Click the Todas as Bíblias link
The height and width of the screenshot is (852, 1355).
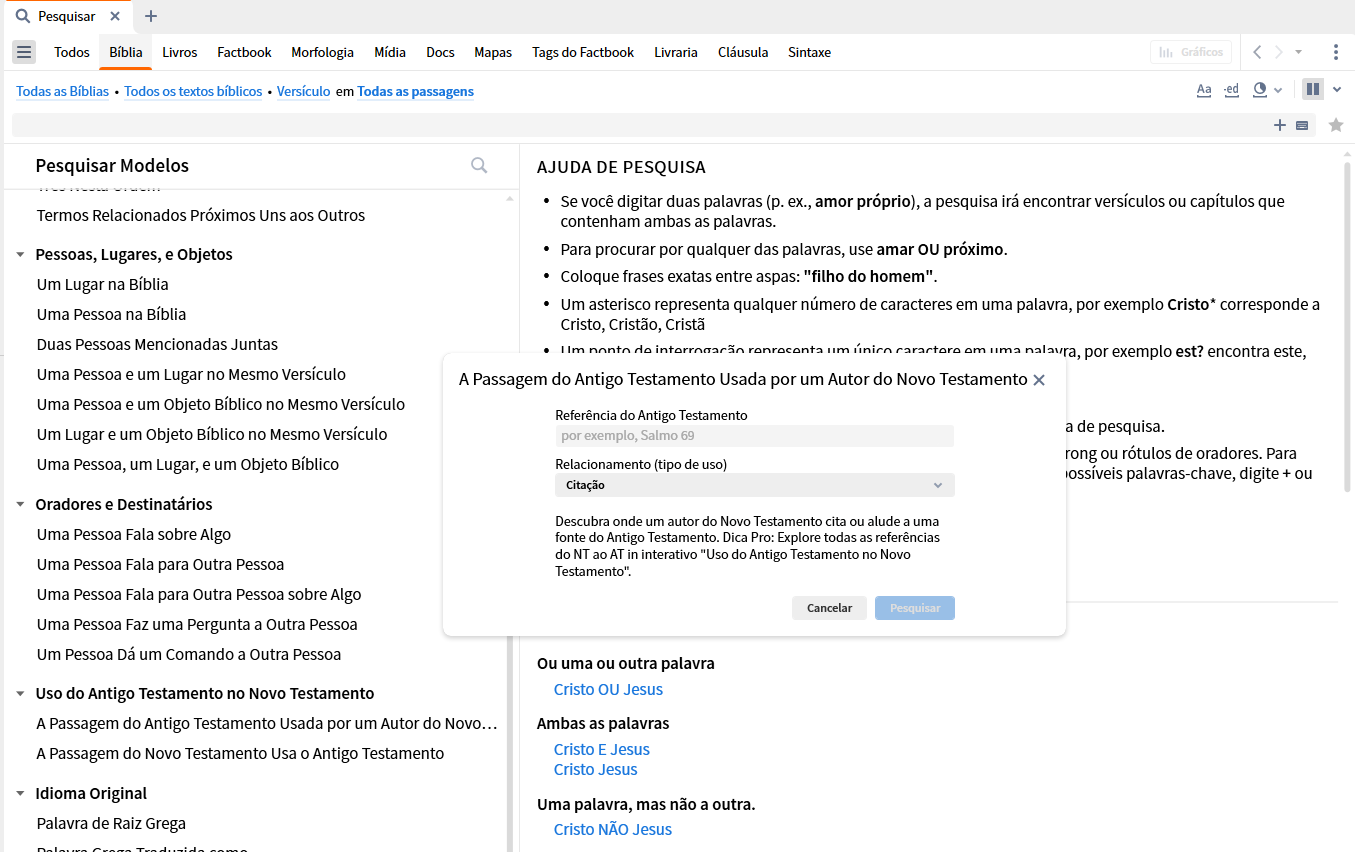63,91
